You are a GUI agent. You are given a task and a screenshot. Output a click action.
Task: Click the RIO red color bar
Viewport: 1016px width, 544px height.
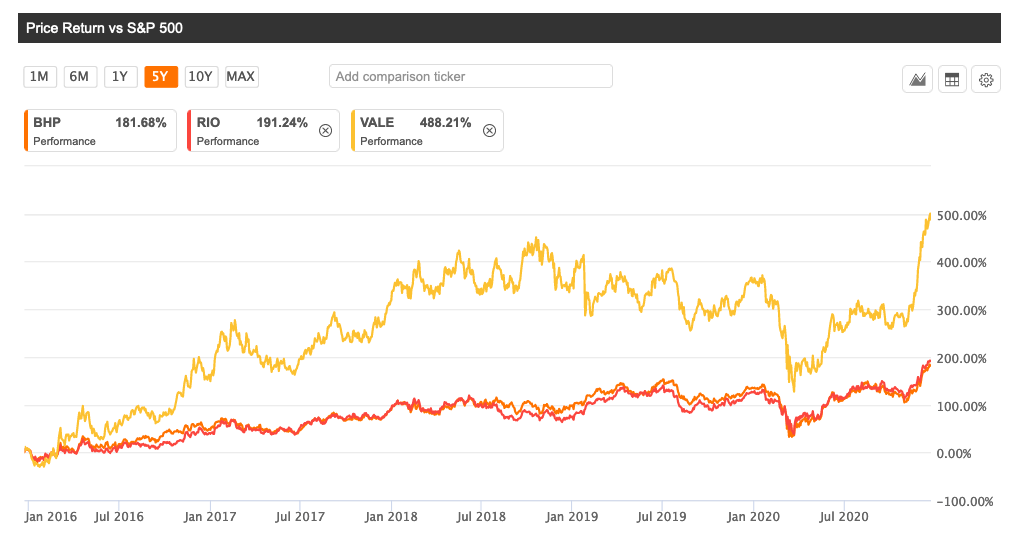click(189, 131)
